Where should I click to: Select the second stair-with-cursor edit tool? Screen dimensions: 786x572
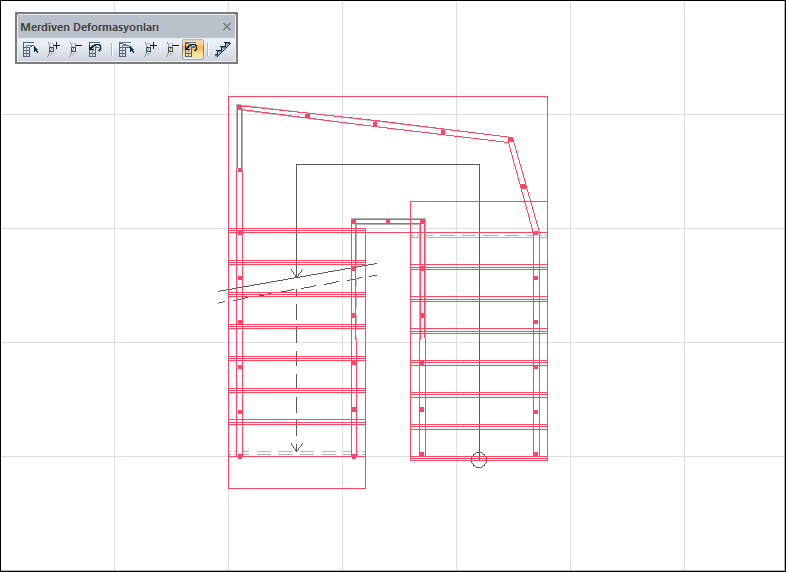(x=127, y=49)
